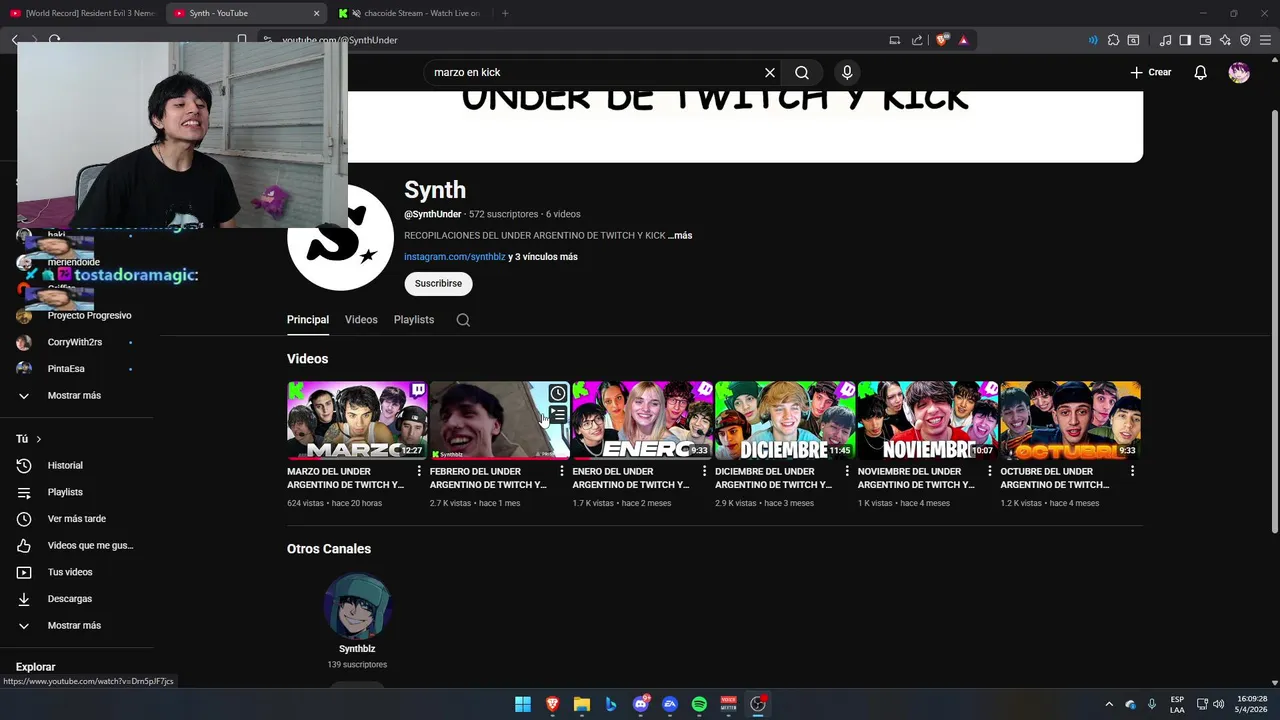Toggle the browser sidebar panel
Screen dimensions: 1280x720
tap(1185, 40)
